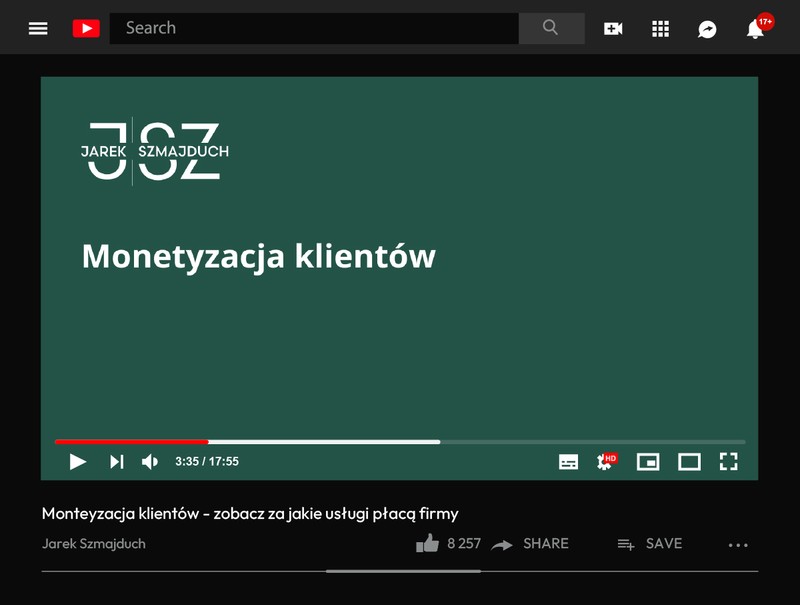Click the JSZ Jarek Szmajduch logo in video
800x605 pixels.
click(x=155, y=151)
